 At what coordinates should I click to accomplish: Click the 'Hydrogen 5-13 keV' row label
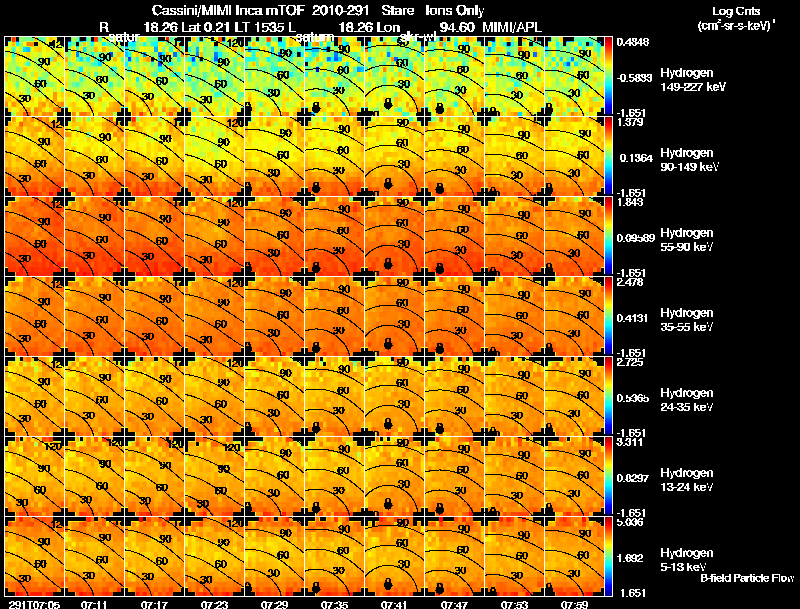tap(687, 560)
